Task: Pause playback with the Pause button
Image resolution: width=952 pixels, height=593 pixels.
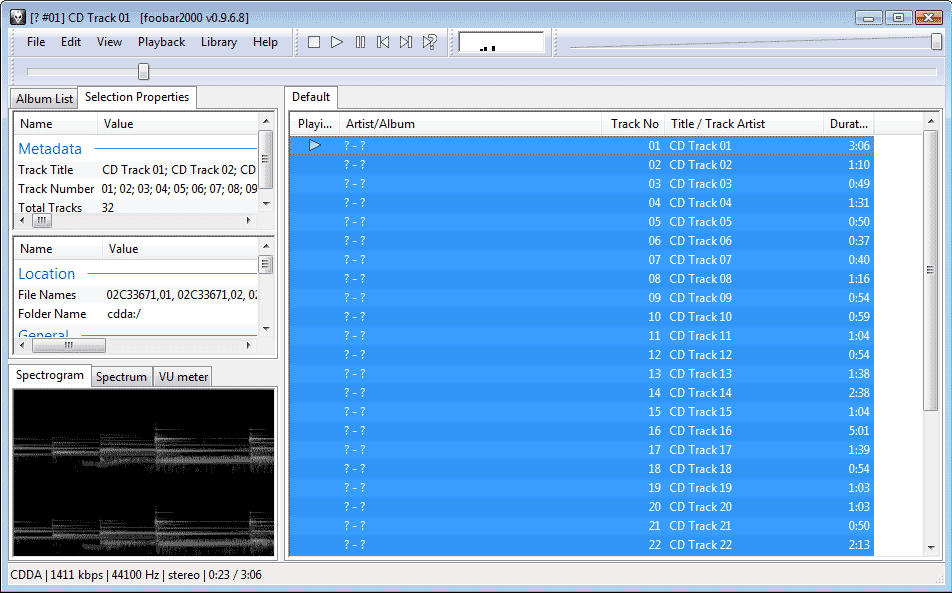Action: [x=360, y=42]
